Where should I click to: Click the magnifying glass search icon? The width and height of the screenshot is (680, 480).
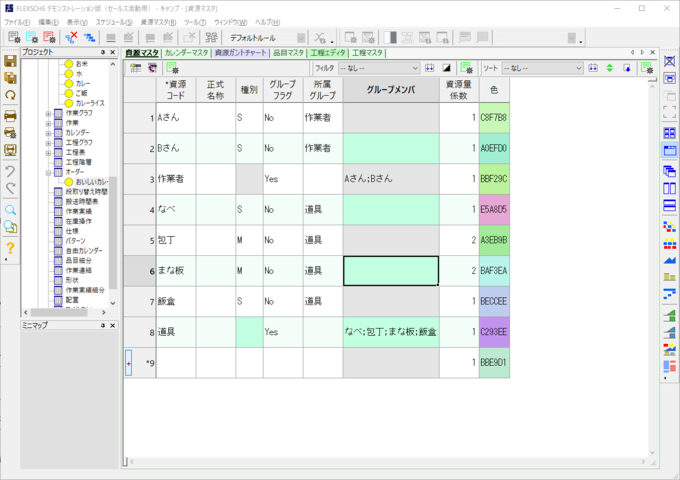click(x=10, y=210)
